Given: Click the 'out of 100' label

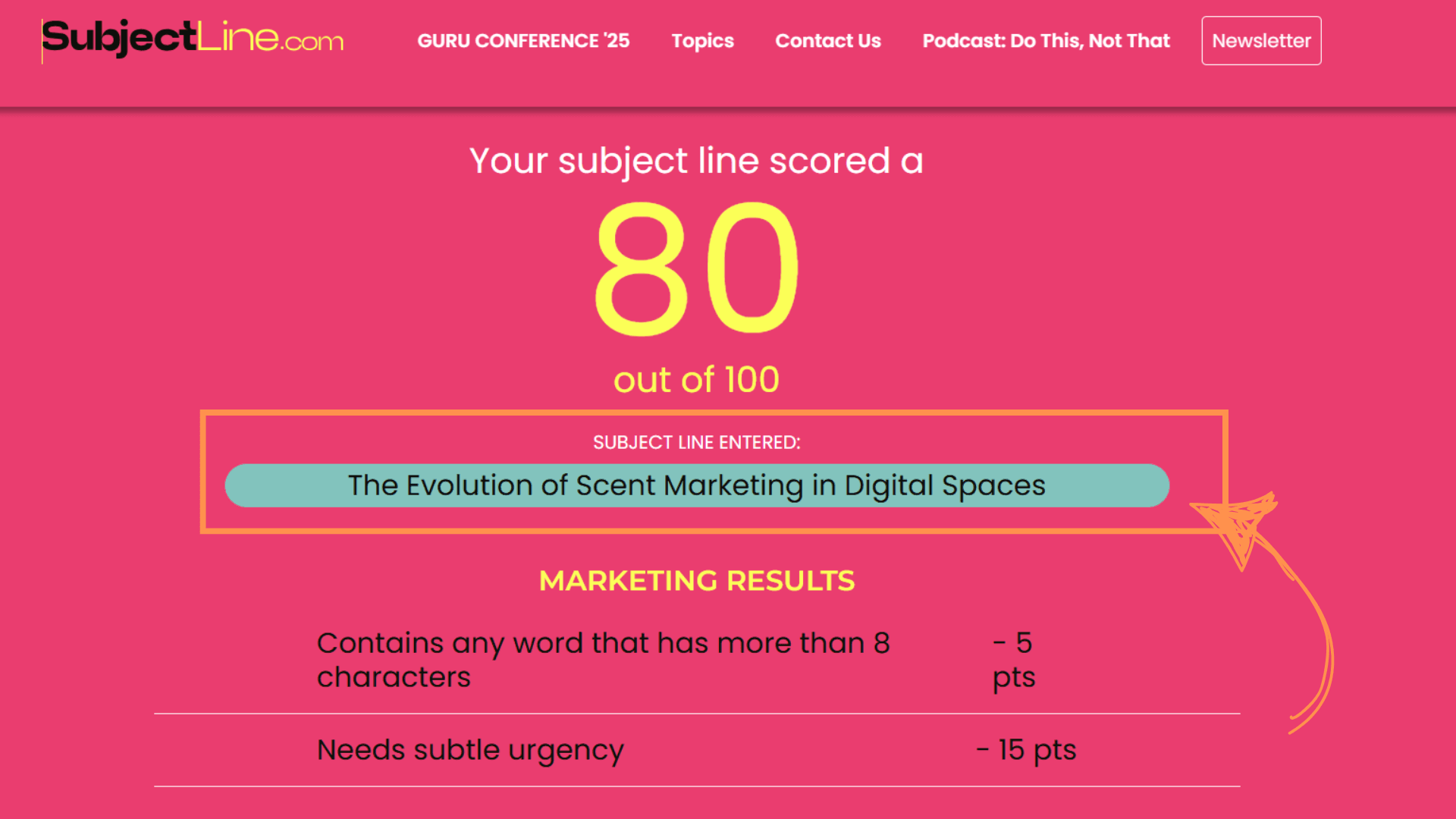Looking at the screenshot, I should click(x=696, y=379).
